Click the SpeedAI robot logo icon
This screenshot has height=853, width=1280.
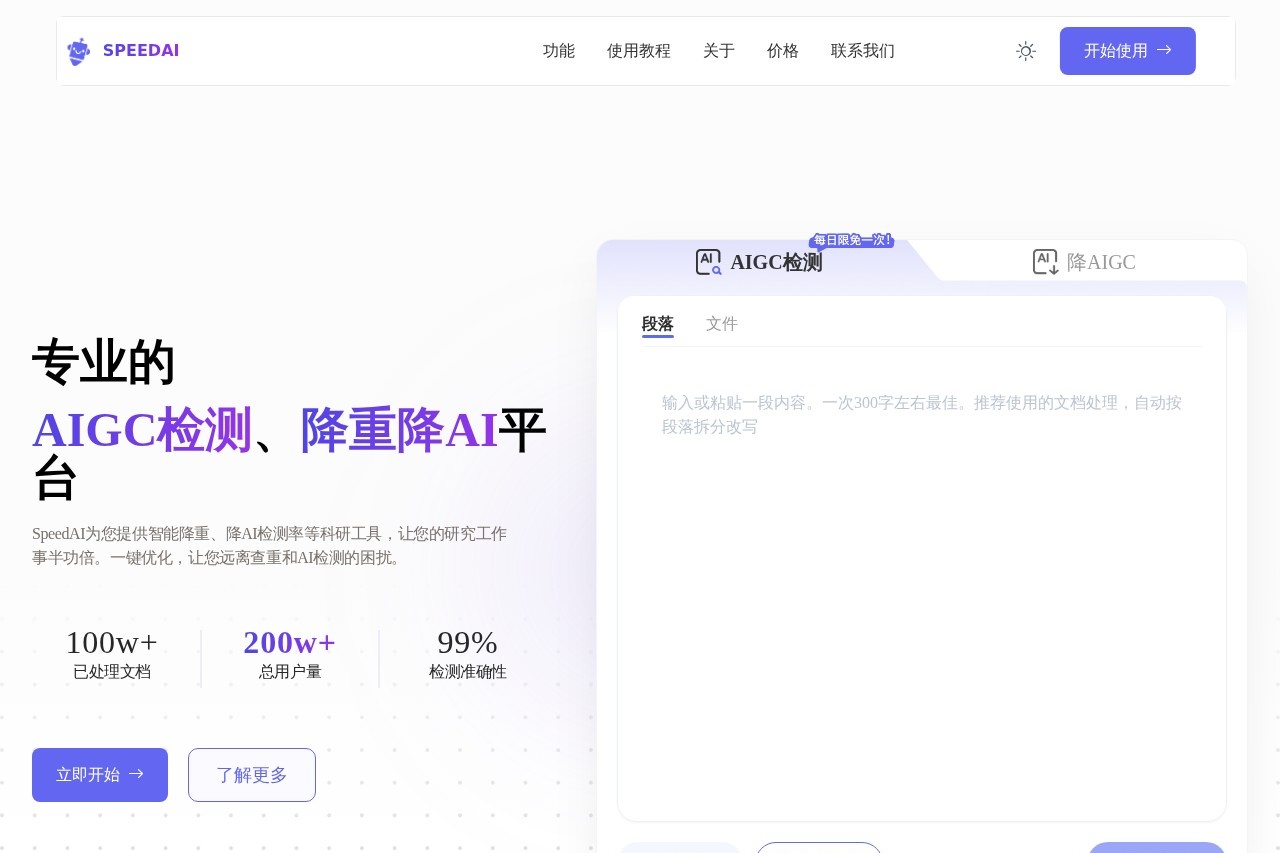click(78, 51)
